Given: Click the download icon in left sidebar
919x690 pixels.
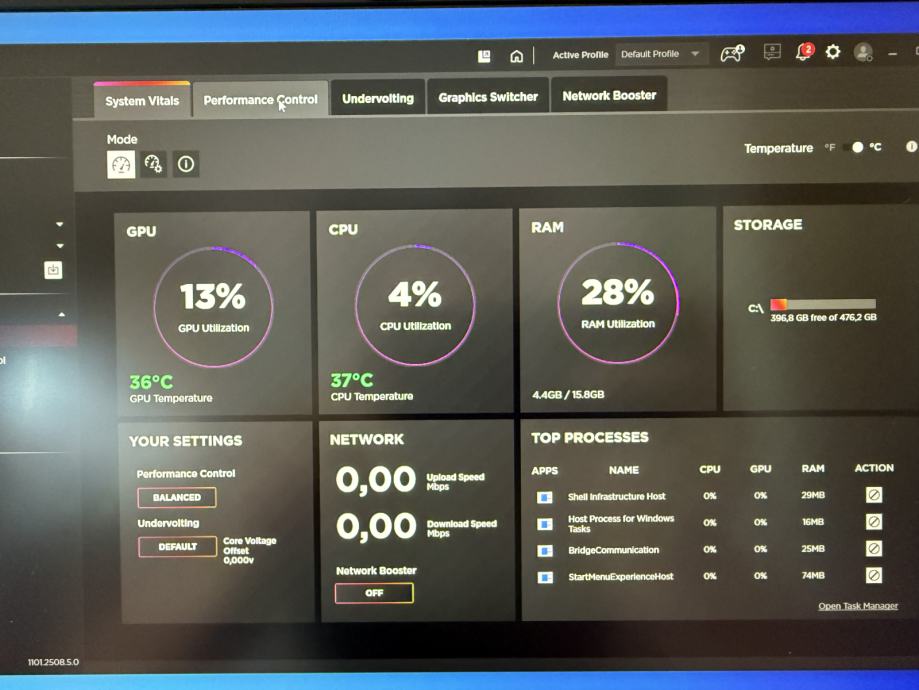Looking at the screenshot, I should tap(53, 270).
